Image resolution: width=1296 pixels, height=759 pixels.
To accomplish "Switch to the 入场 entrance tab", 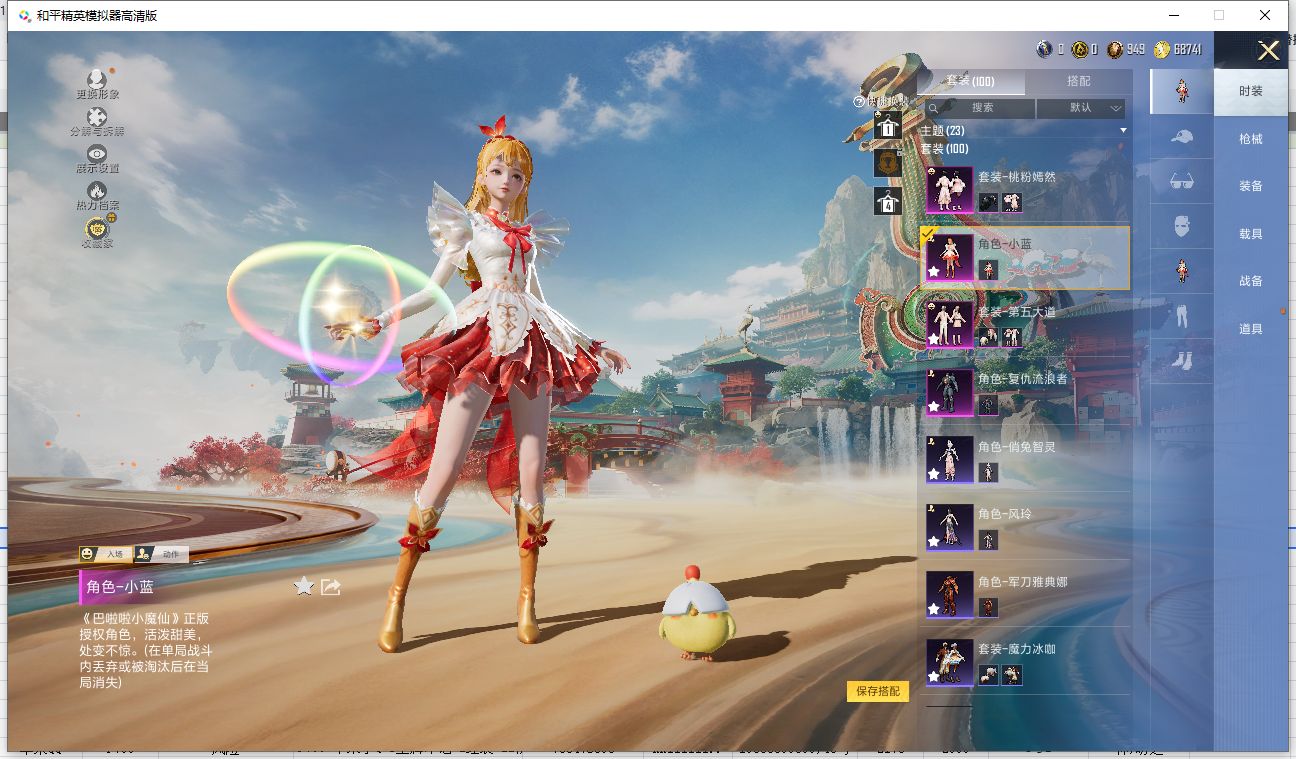I will point(106,554).
